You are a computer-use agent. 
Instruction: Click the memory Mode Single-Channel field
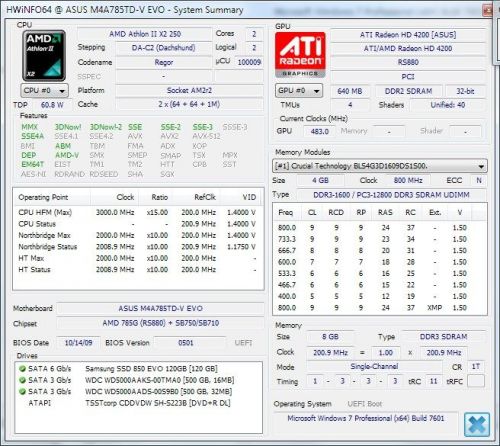[x=374, y=366]
